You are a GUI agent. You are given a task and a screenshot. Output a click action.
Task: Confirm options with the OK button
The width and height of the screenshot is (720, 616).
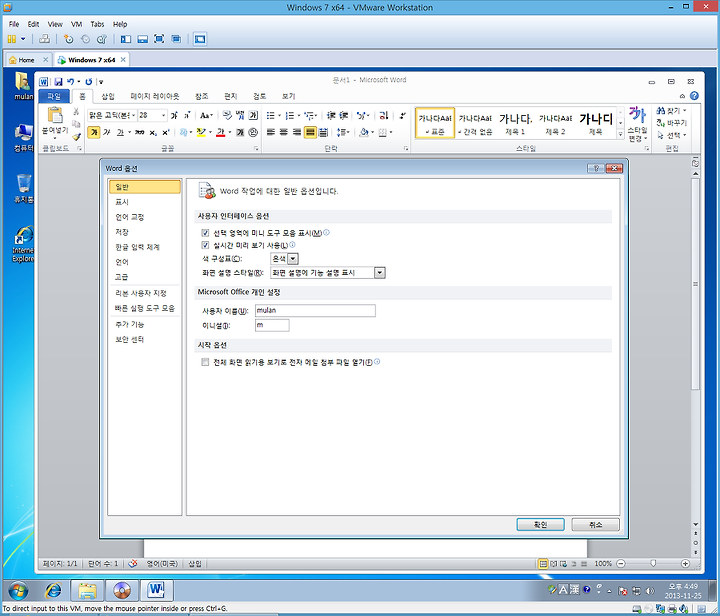pos(540,525)
